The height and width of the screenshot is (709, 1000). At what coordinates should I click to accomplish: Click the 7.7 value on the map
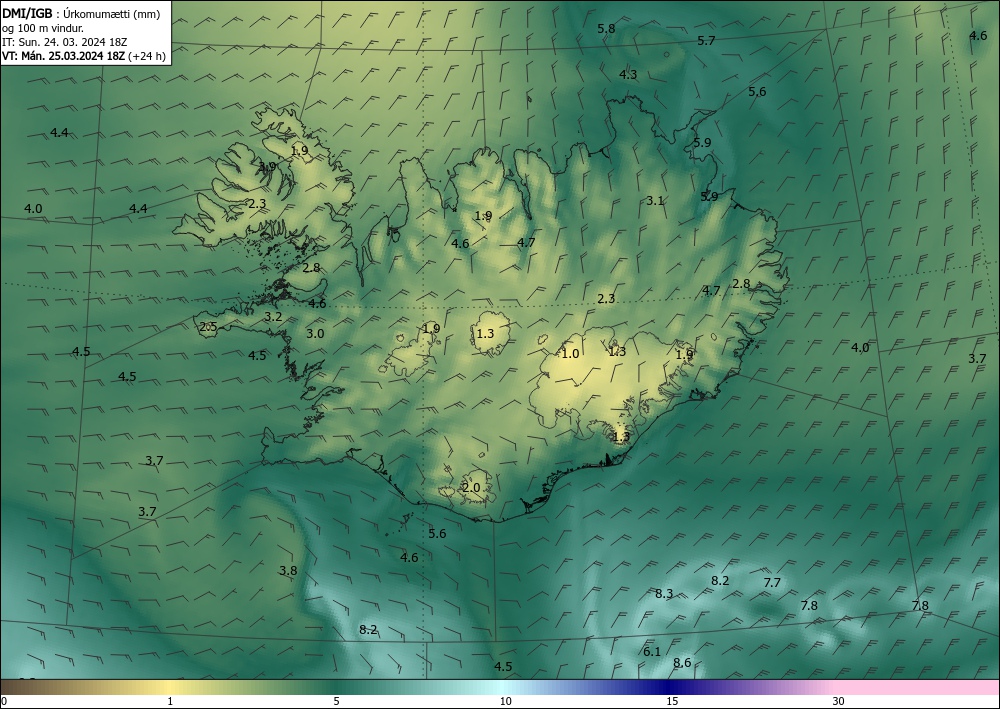pos(772,583)
